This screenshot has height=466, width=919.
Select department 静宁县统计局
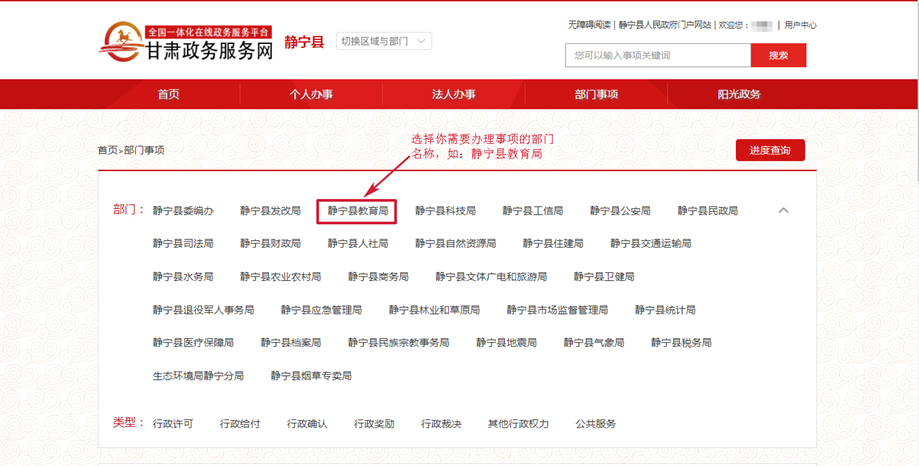click(x=665, y=309)
